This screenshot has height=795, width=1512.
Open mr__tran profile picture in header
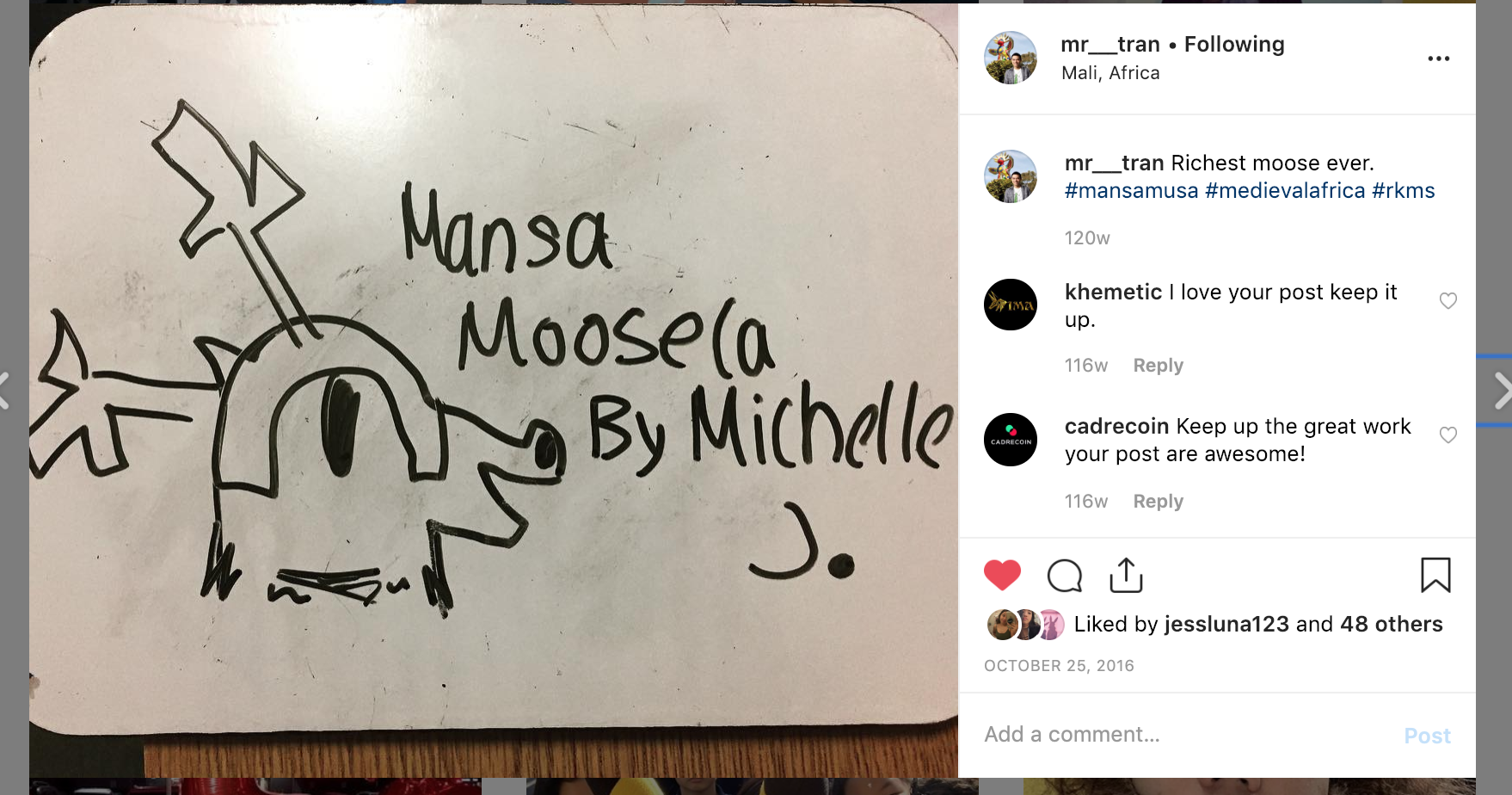pos(1011,58)
